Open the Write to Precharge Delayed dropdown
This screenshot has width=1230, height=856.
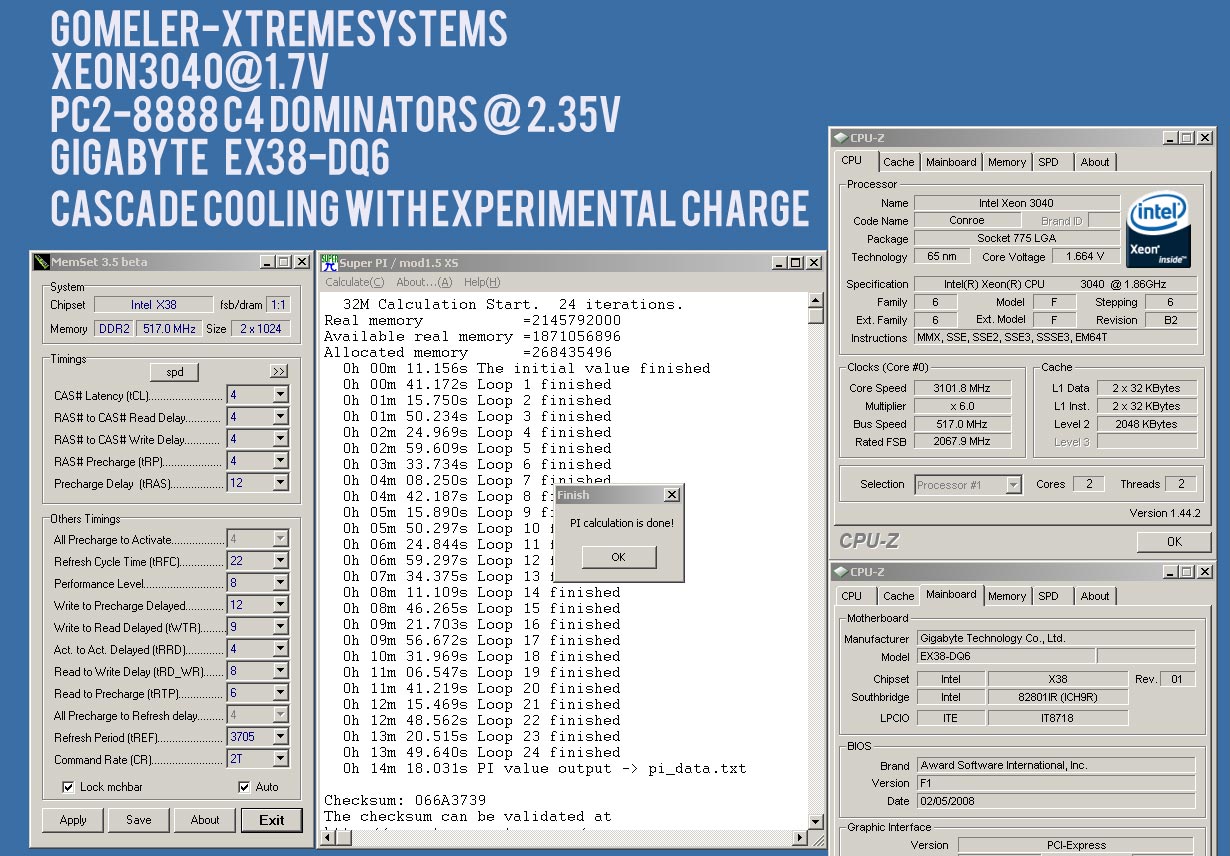tap(280, 605)
